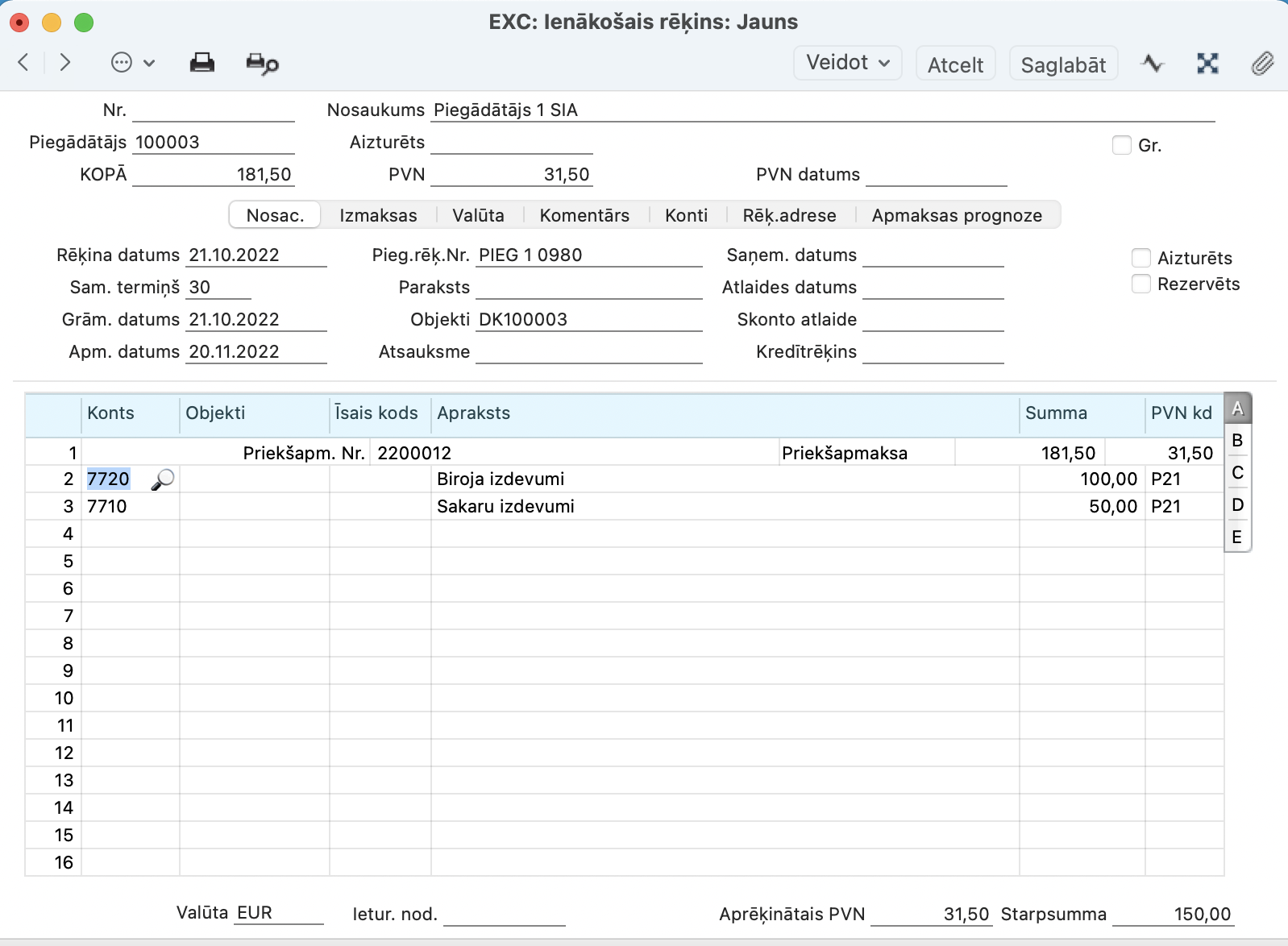This screenshot has height=946, width=1288.
Task: Go to the next record arrow
Action: pos(65,62)
